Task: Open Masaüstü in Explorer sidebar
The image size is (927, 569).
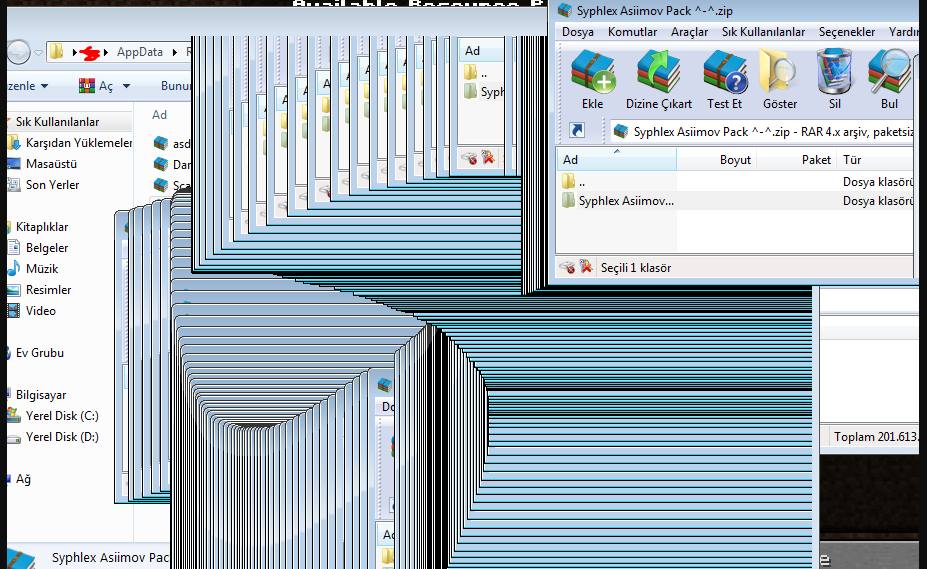Action: 51,164
